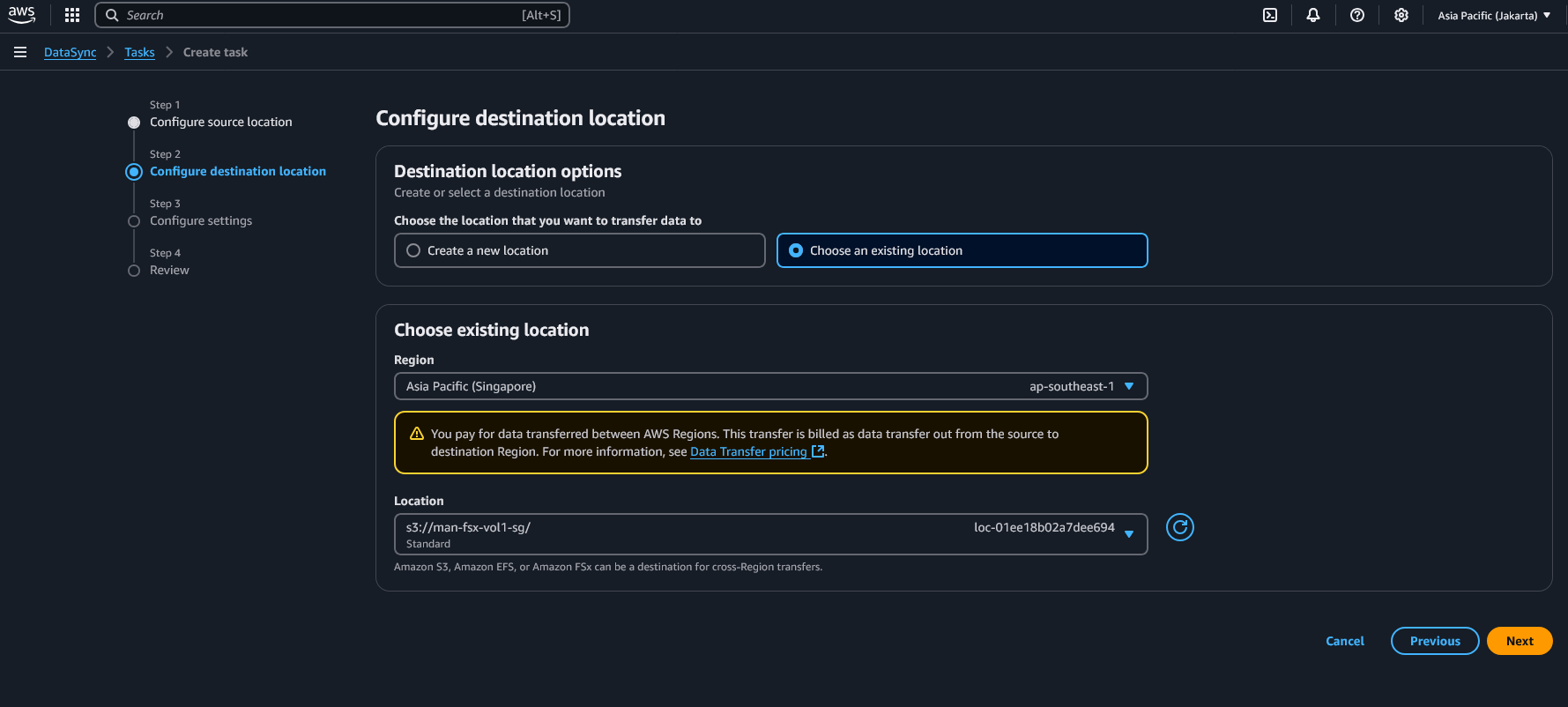1568x707 pixels.
Task: Refresh the location list
Action: (x=1179, y=527)
